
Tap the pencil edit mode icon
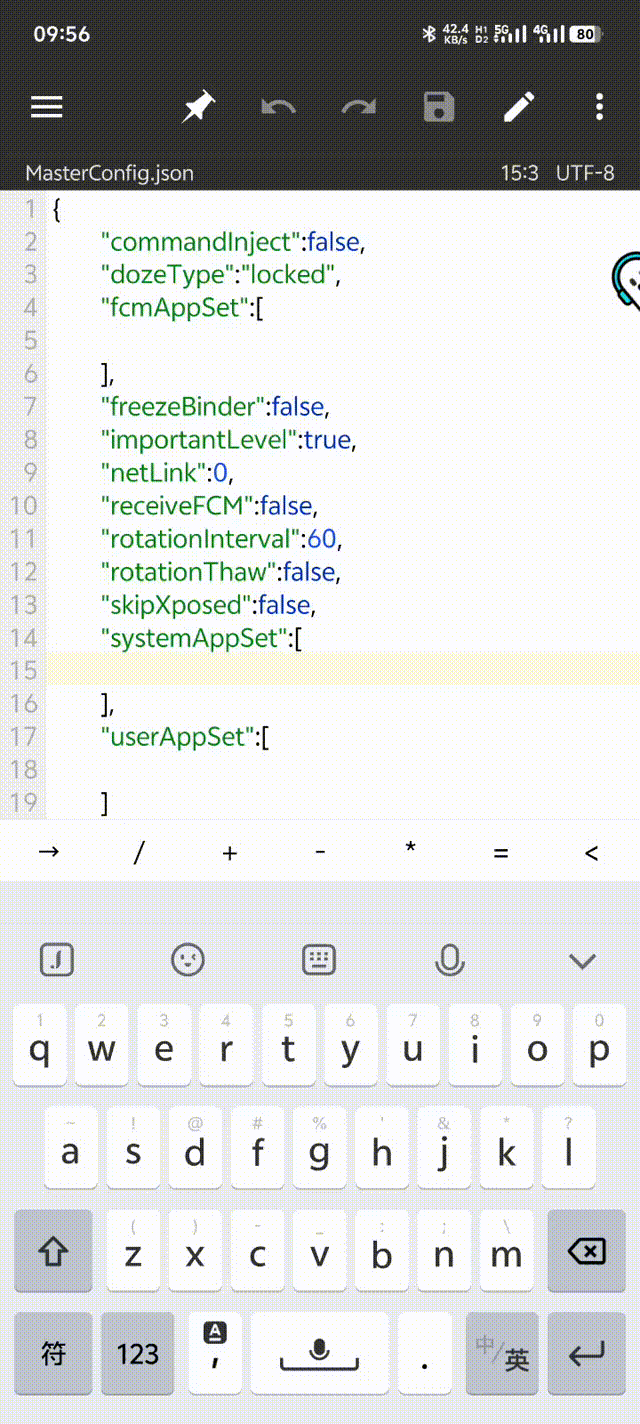tap(519, 107)
